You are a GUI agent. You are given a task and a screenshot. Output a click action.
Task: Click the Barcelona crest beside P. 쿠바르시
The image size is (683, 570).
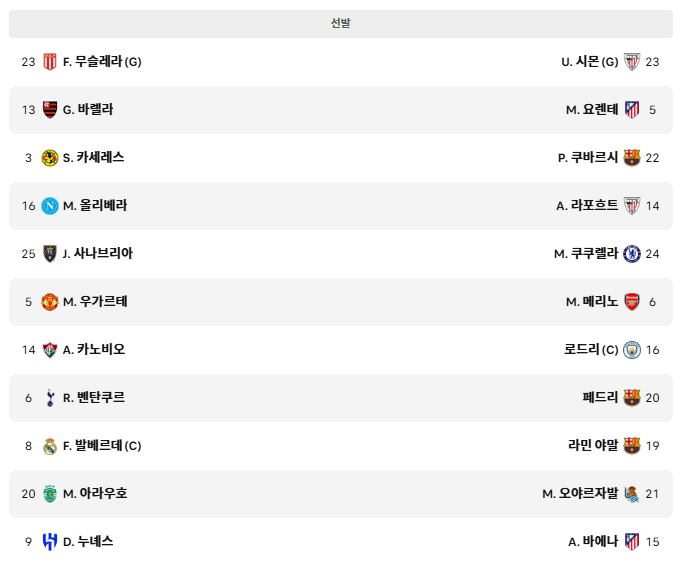coord(632,158)
